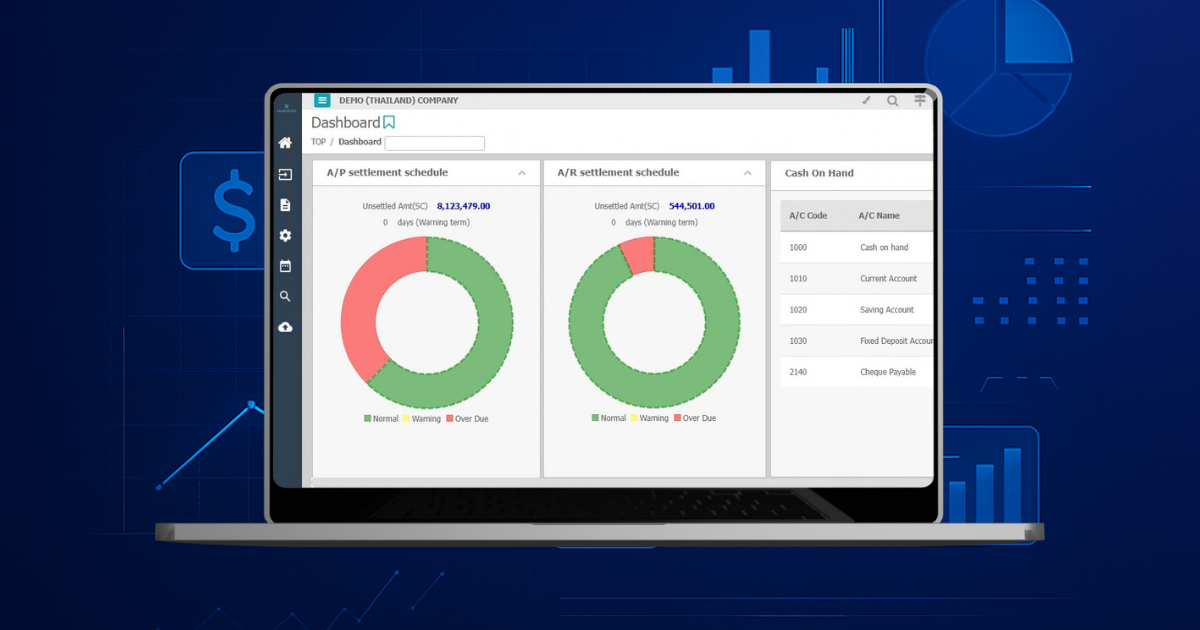Image resolution: width=1200 pixels, height=630 pixels.
Task: Bookmark the Dashboard page
Action: tap(389, 123)
